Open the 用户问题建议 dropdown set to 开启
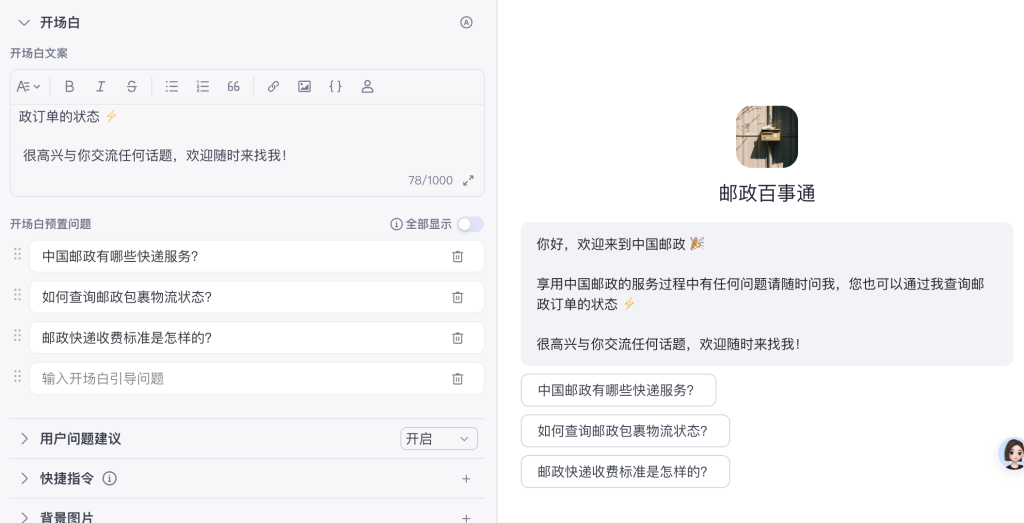Image resolution: width=1024 pixels, height=523 pixels. (439, 439)
